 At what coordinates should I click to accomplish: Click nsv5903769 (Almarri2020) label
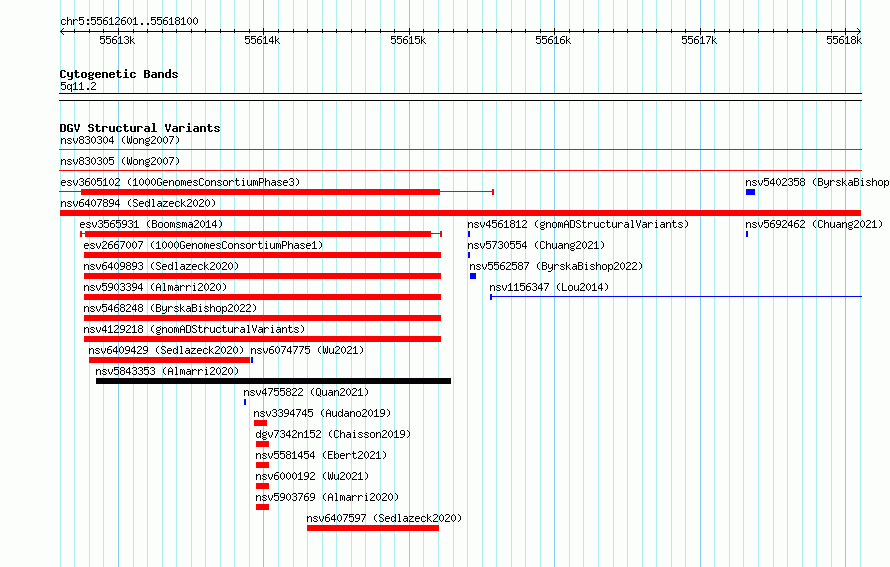[x=327, y=497]
